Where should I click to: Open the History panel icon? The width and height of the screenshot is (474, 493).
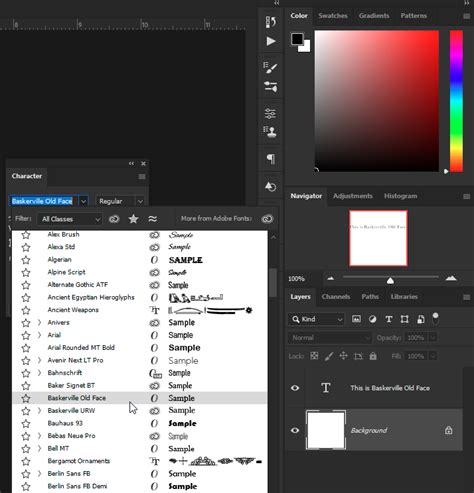pos(271,187)
